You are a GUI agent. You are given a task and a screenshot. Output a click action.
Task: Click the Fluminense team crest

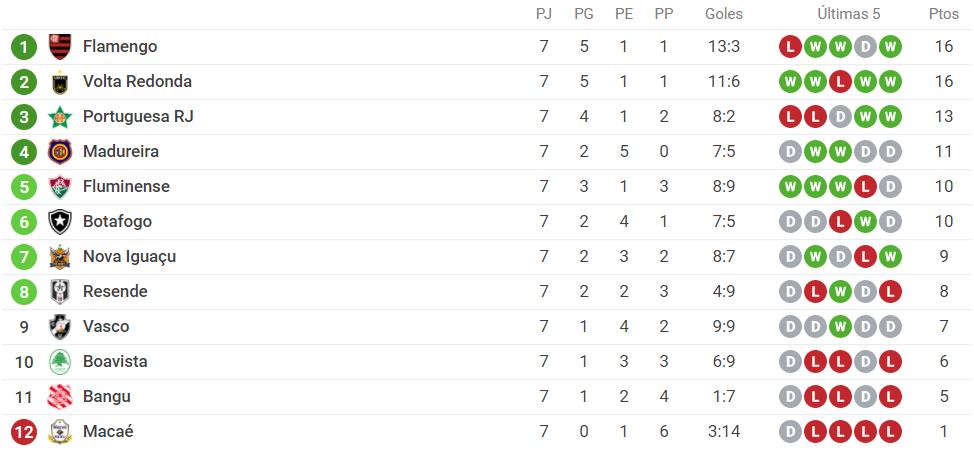click(60, 186)
